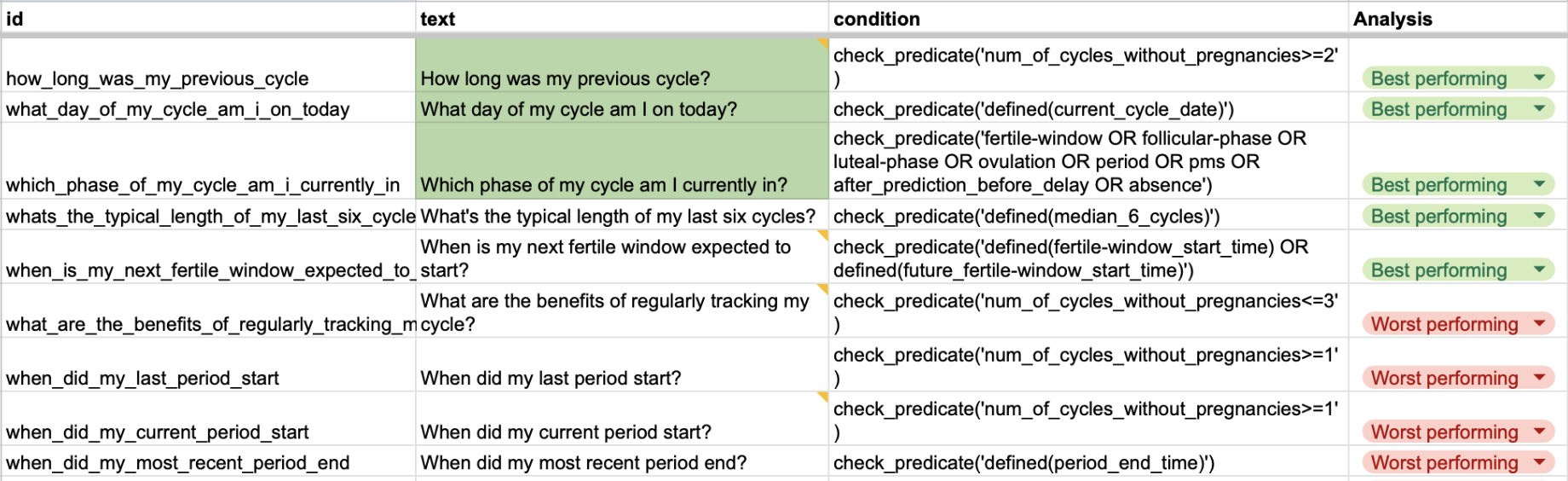1568x481 pixels.
Task: Open Best performing dropdown in median_6_cycles row
Action: 1539,217
